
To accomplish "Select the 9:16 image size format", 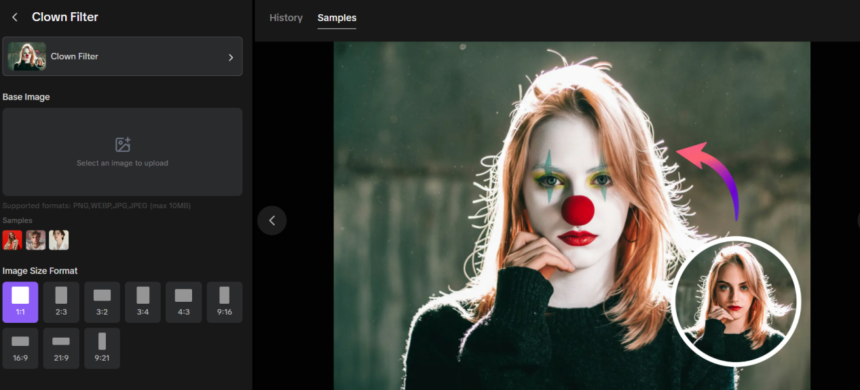I will [224, 302].
